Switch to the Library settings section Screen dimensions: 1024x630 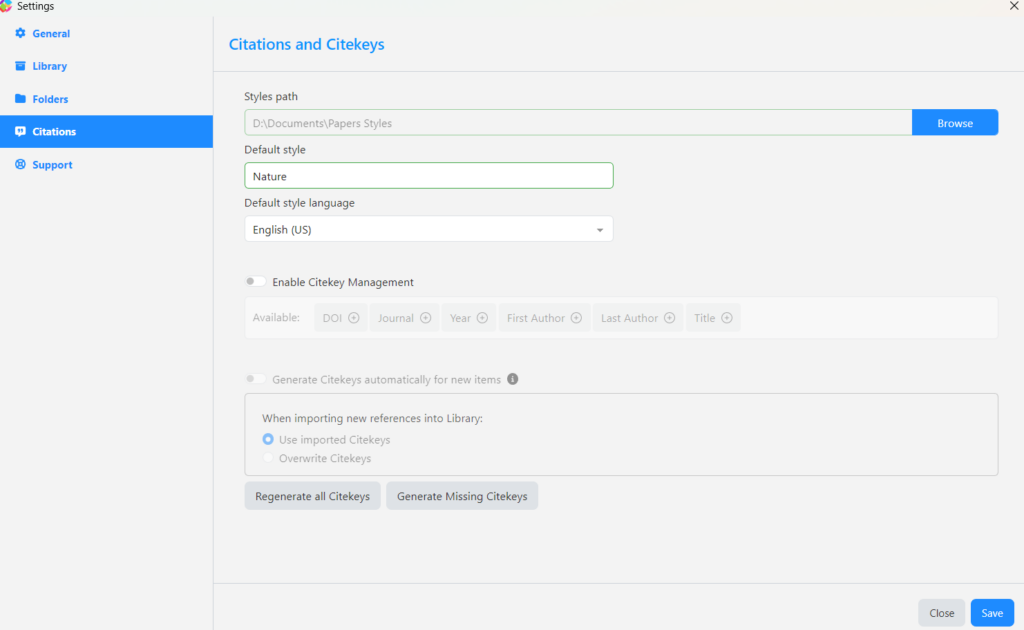tap(49, 66)
